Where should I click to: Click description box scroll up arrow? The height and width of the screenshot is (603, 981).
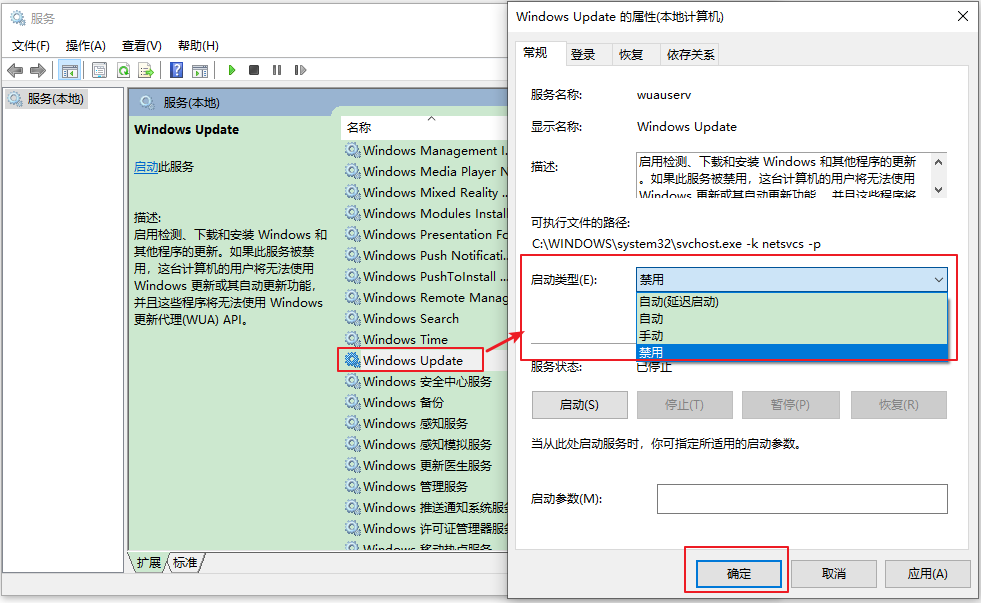tap(938, 162)
